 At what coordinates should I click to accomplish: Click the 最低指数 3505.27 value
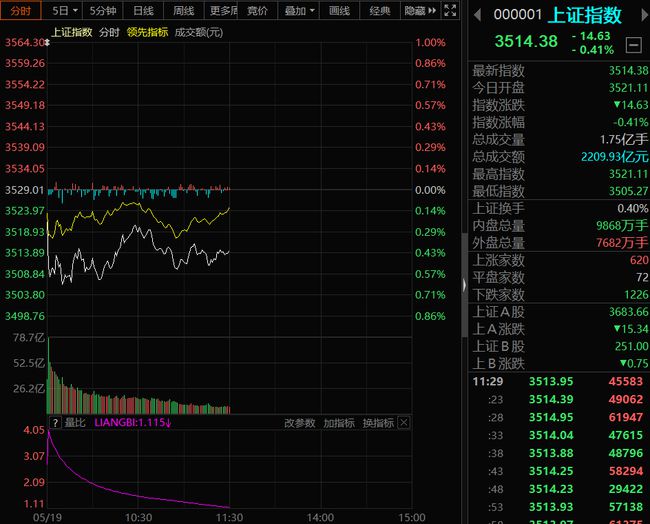(628, 191)
